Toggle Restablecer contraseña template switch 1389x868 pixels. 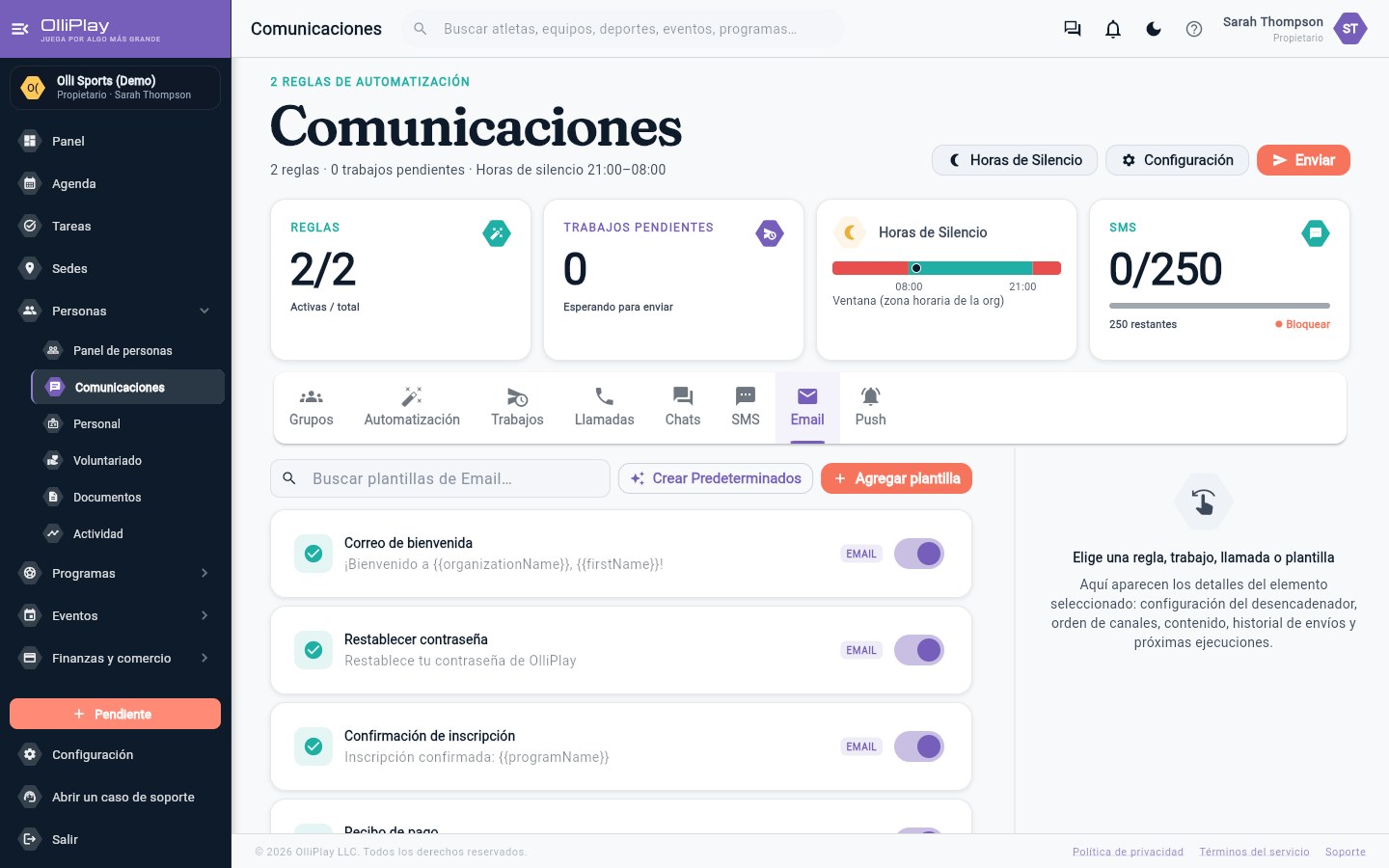coord(919,650)
